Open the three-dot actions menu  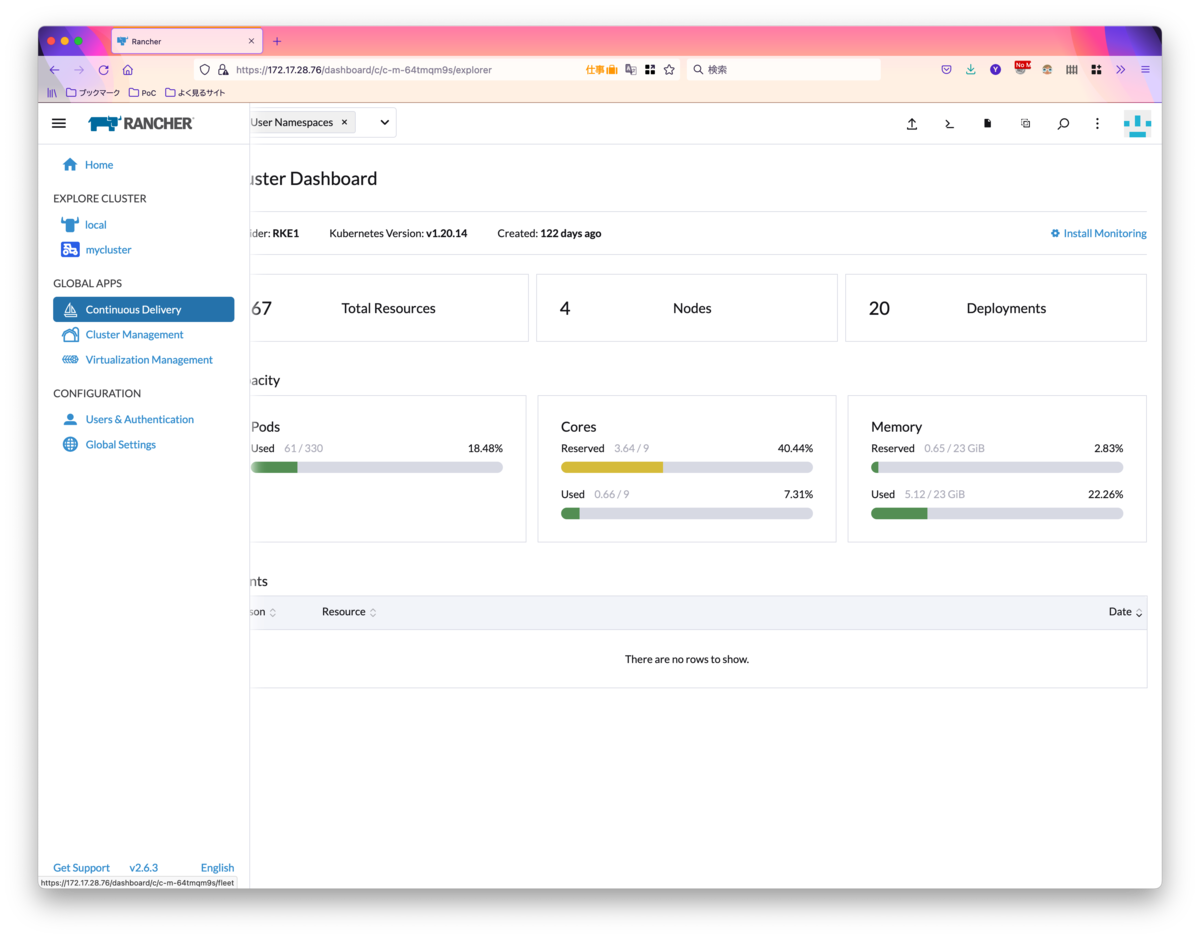point(1097,123)
